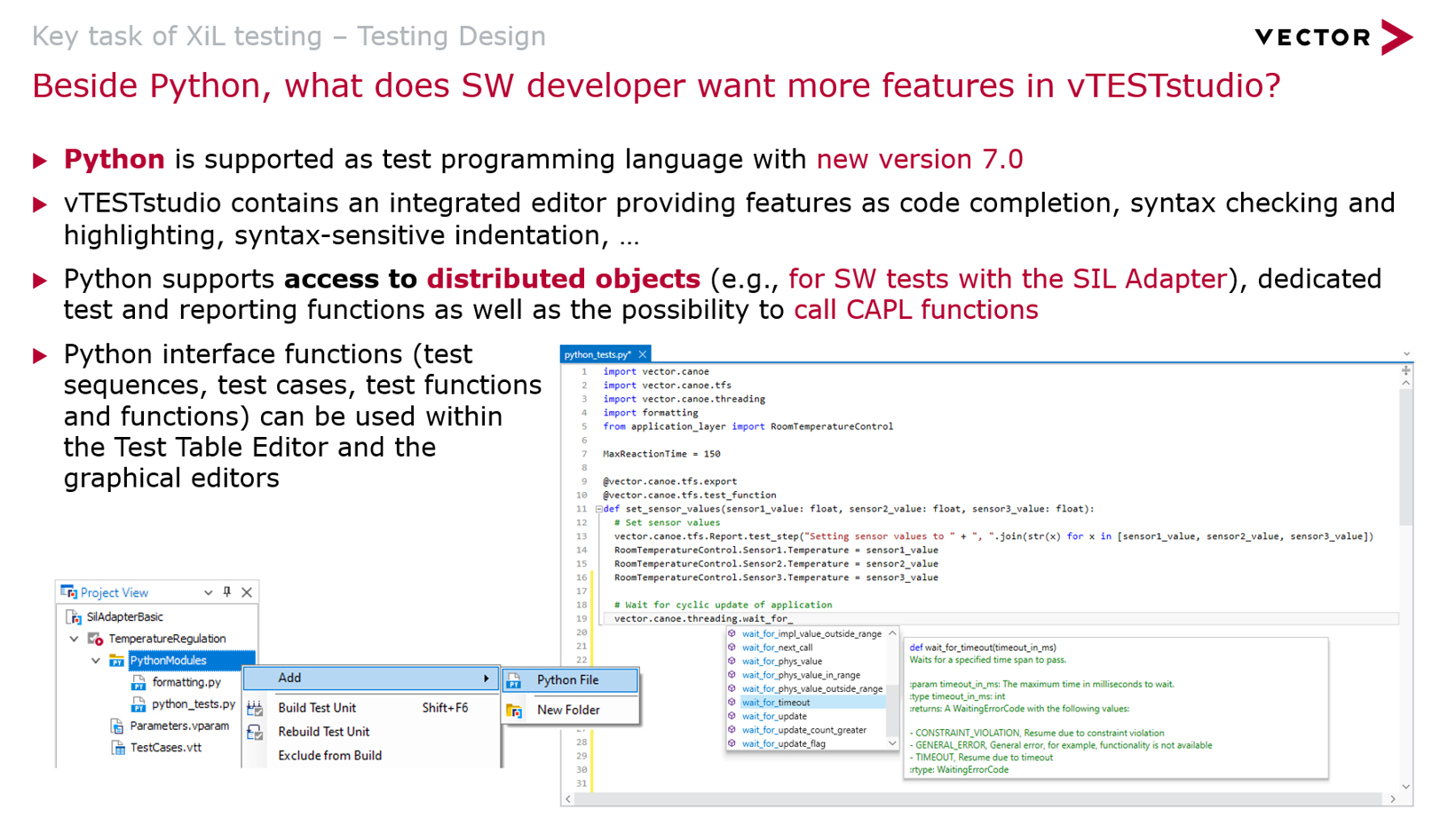Click the completion list down arrow
Viewport: 1456px width, 818px height.
click(892, 744)
